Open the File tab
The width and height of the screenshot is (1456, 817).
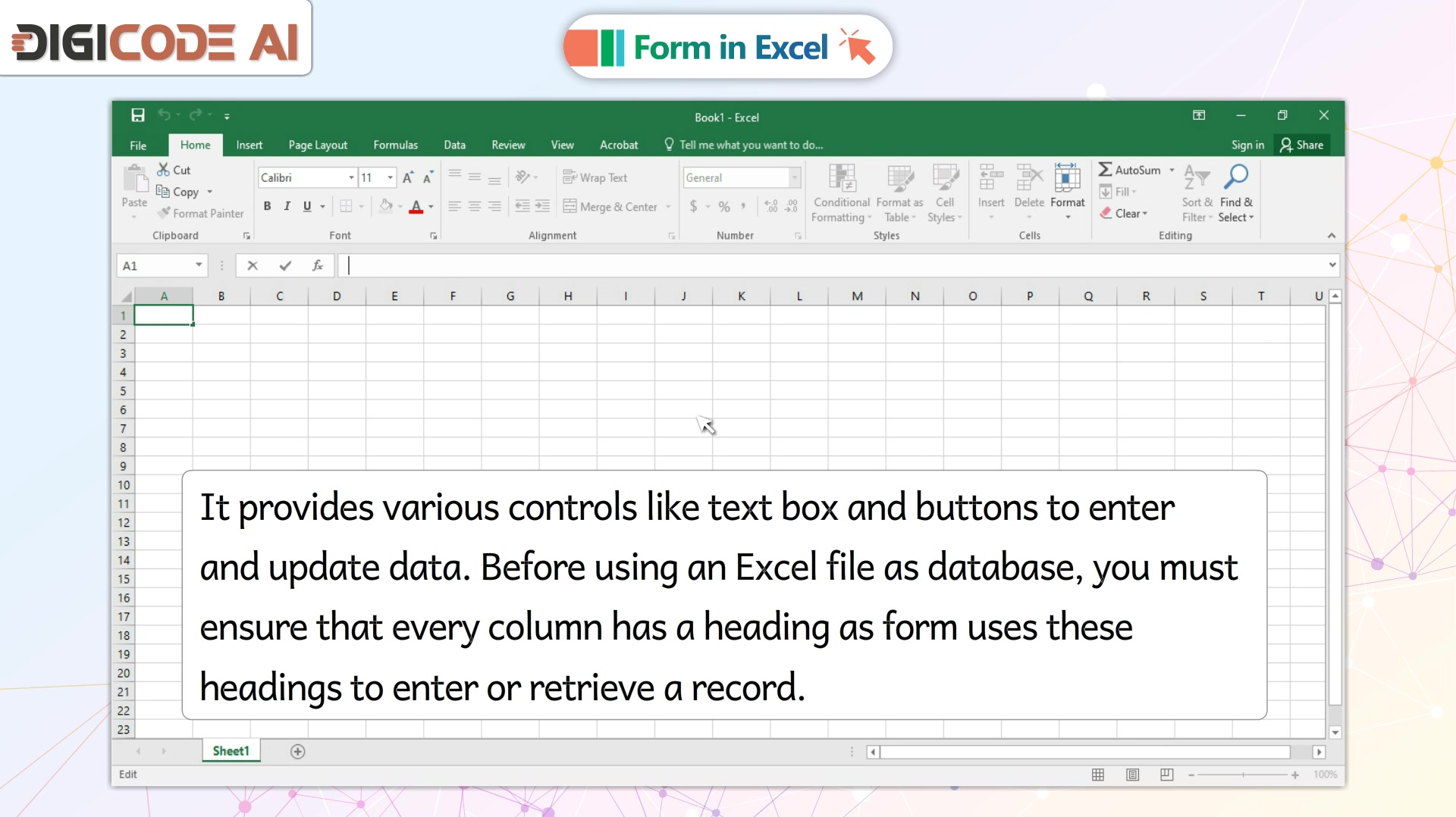coord(138,145)
